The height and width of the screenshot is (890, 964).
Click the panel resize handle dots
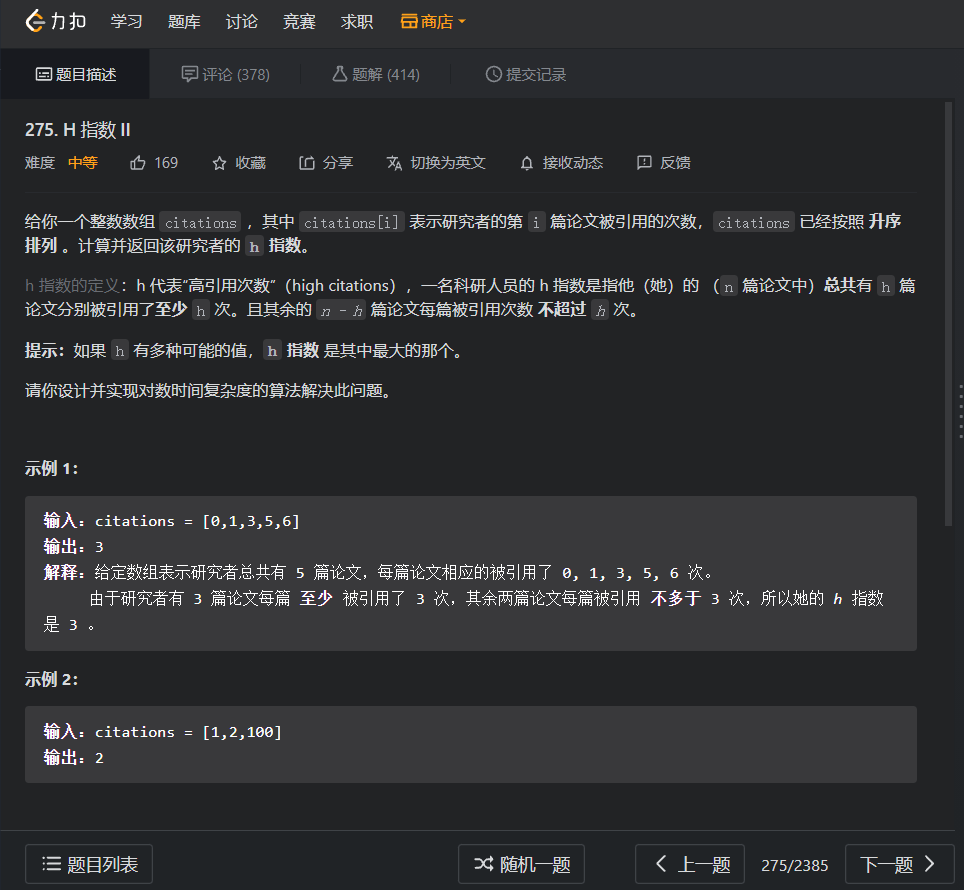tap(961, 412)
